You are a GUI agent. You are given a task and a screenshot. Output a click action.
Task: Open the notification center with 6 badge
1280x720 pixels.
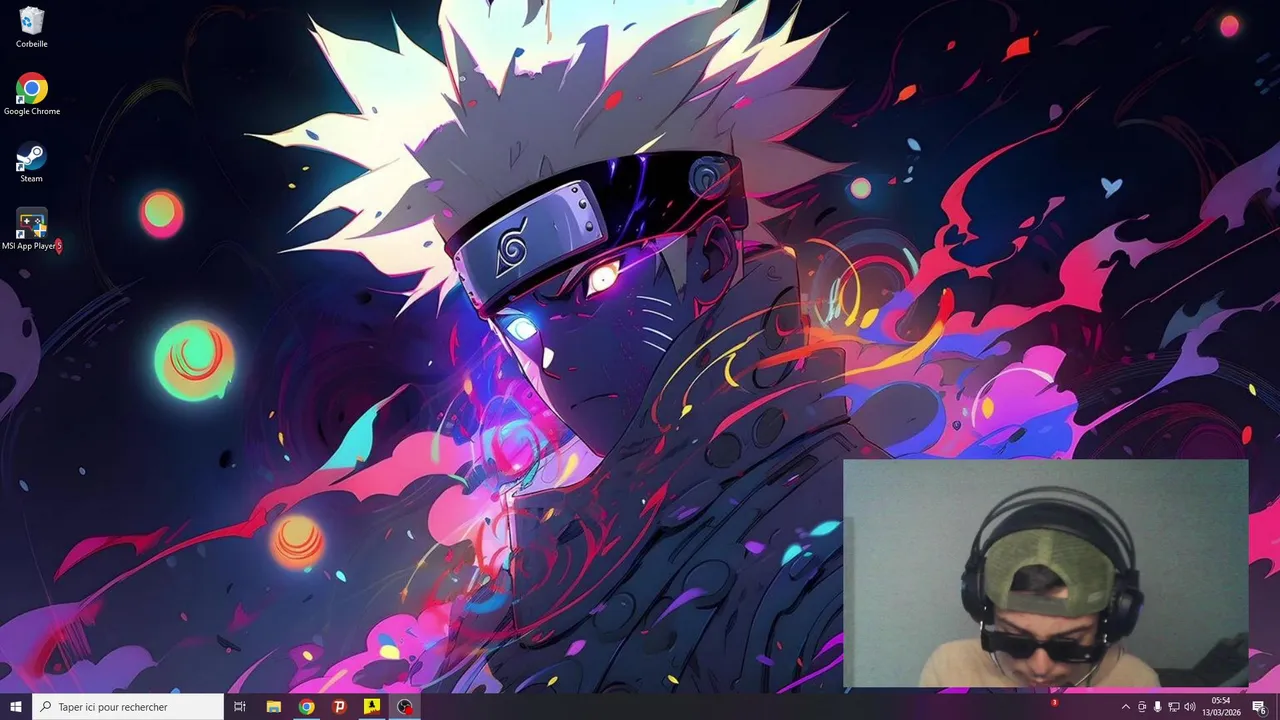click(x=1260, y=707)
